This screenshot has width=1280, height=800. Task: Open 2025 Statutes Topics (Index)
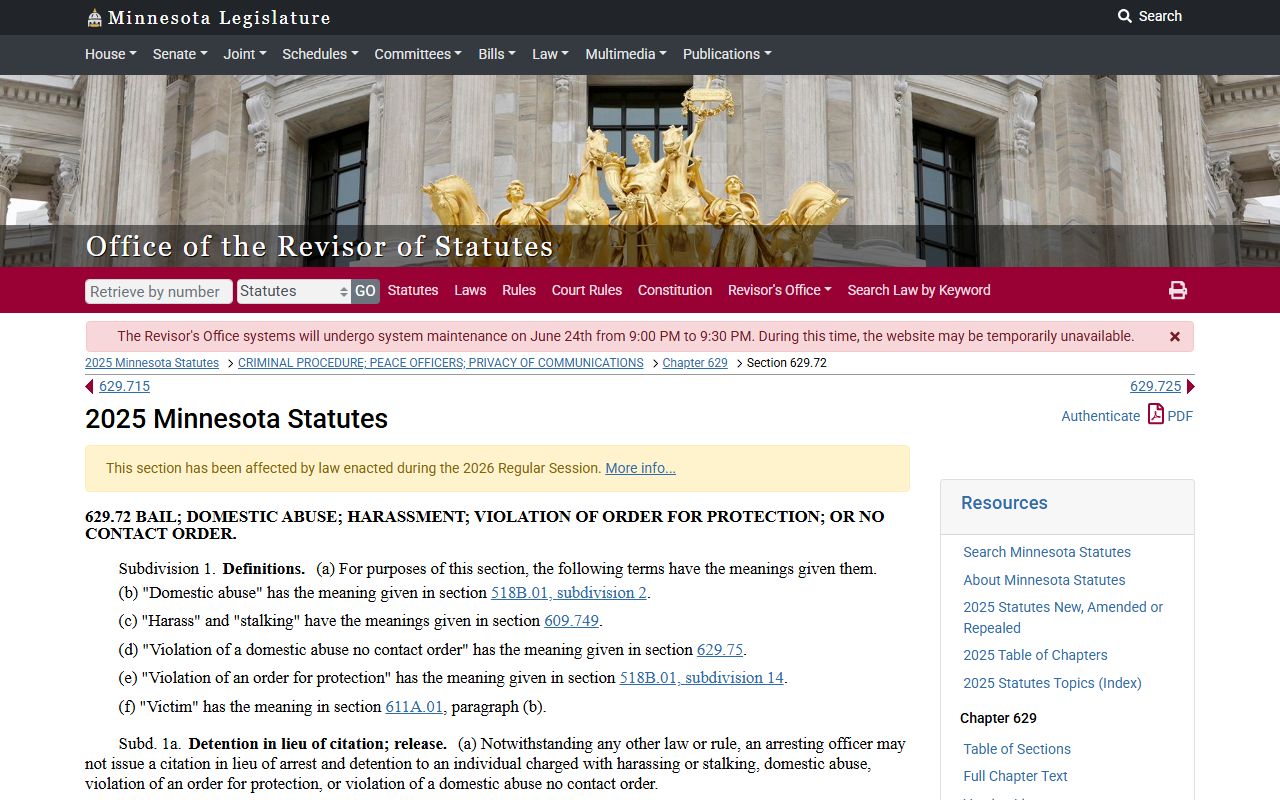pos(1052,683)
